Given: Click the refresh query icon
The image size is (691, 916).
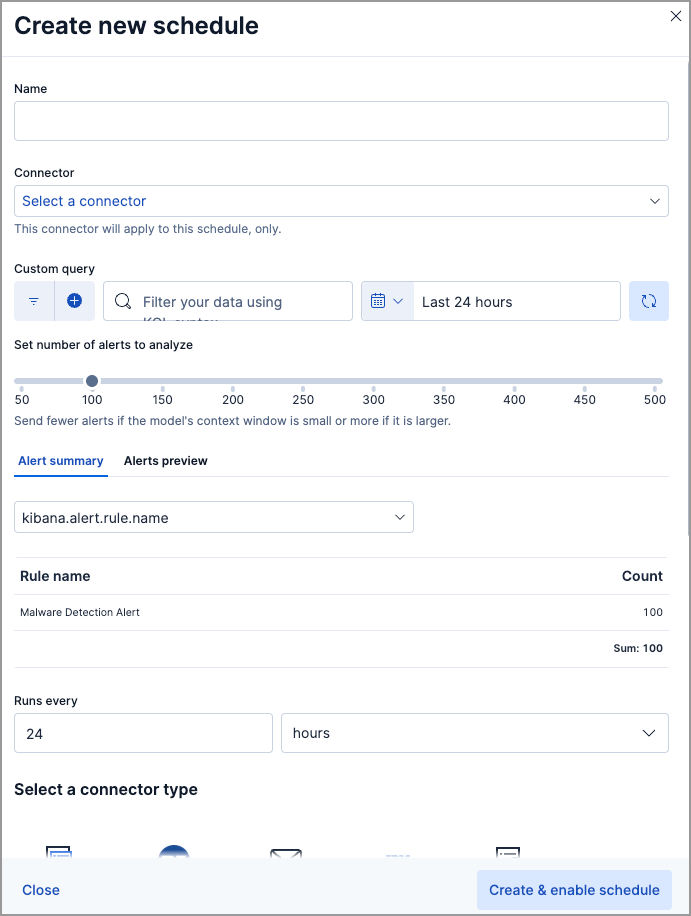Looking at the screenshot, I should (648, 301).
